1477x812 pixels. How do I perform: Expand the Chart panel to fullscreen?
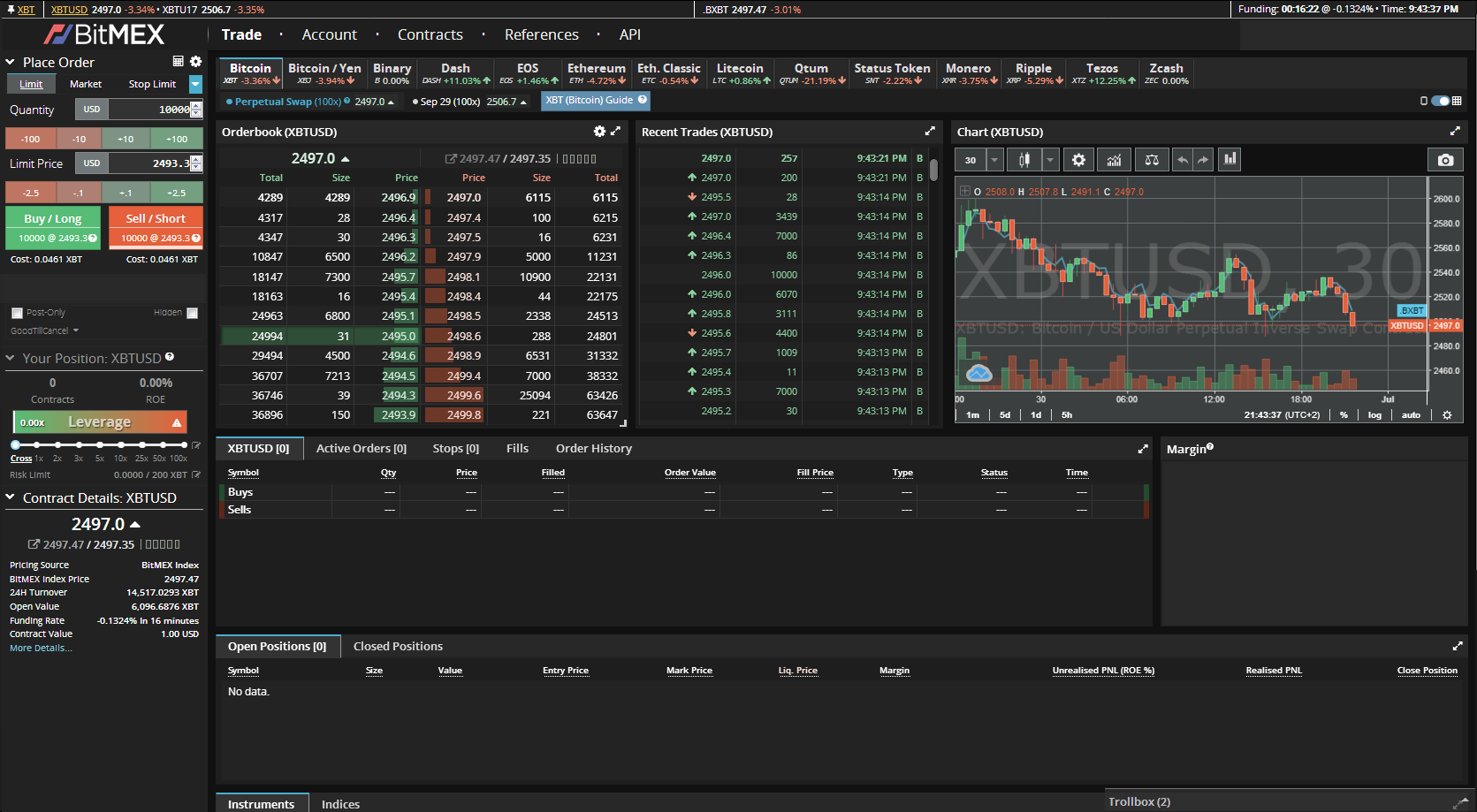1455,131
